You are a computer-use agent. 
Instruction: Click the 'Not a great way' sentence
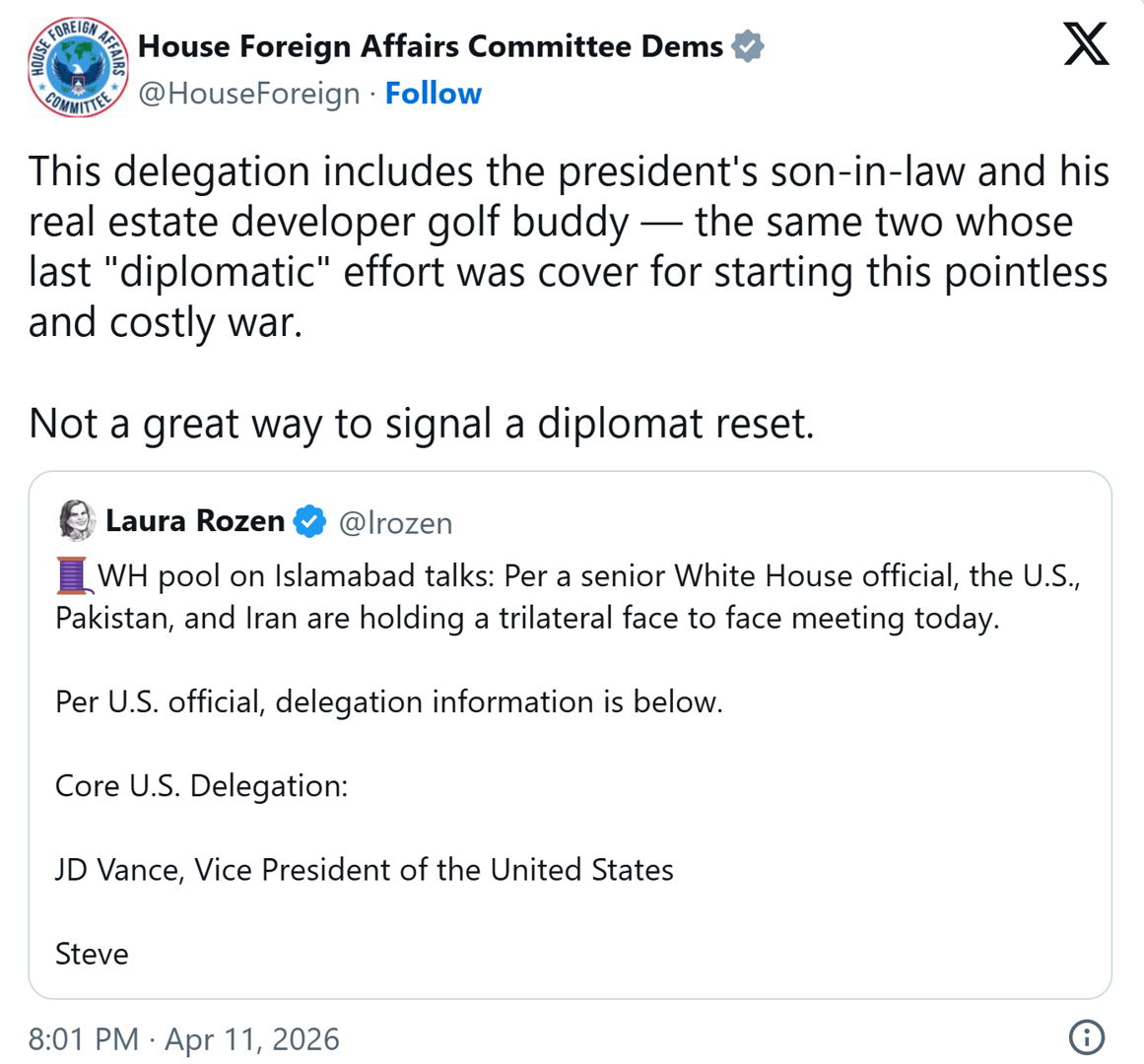click(421, 424)
